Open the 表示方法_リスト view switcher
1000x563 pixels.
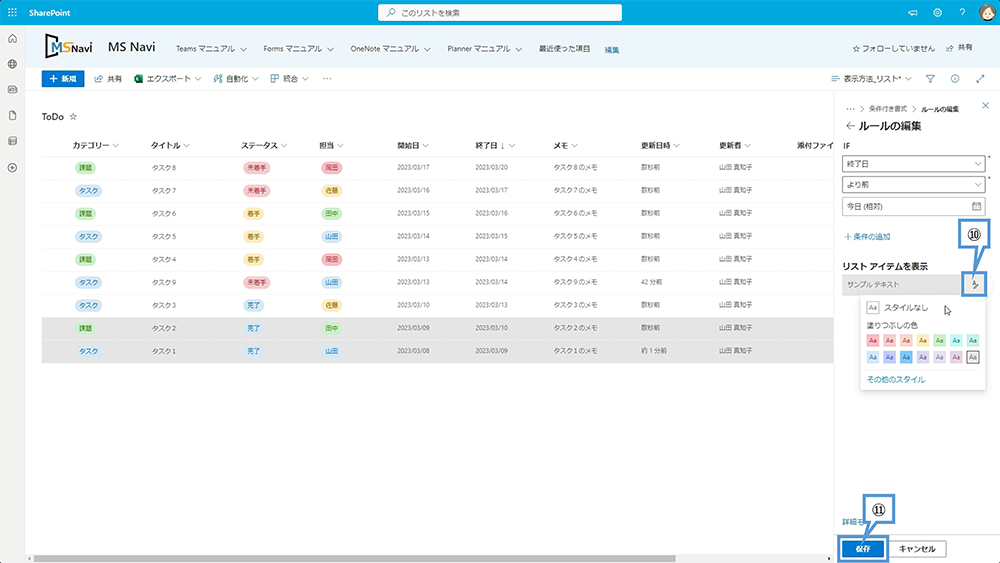click(871, 79)
